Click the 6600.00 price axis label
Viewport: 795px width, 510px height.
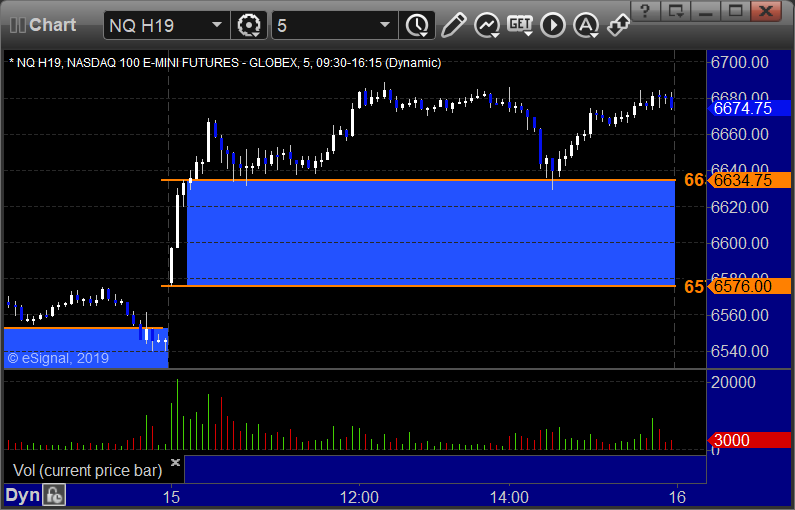[739, 243]
